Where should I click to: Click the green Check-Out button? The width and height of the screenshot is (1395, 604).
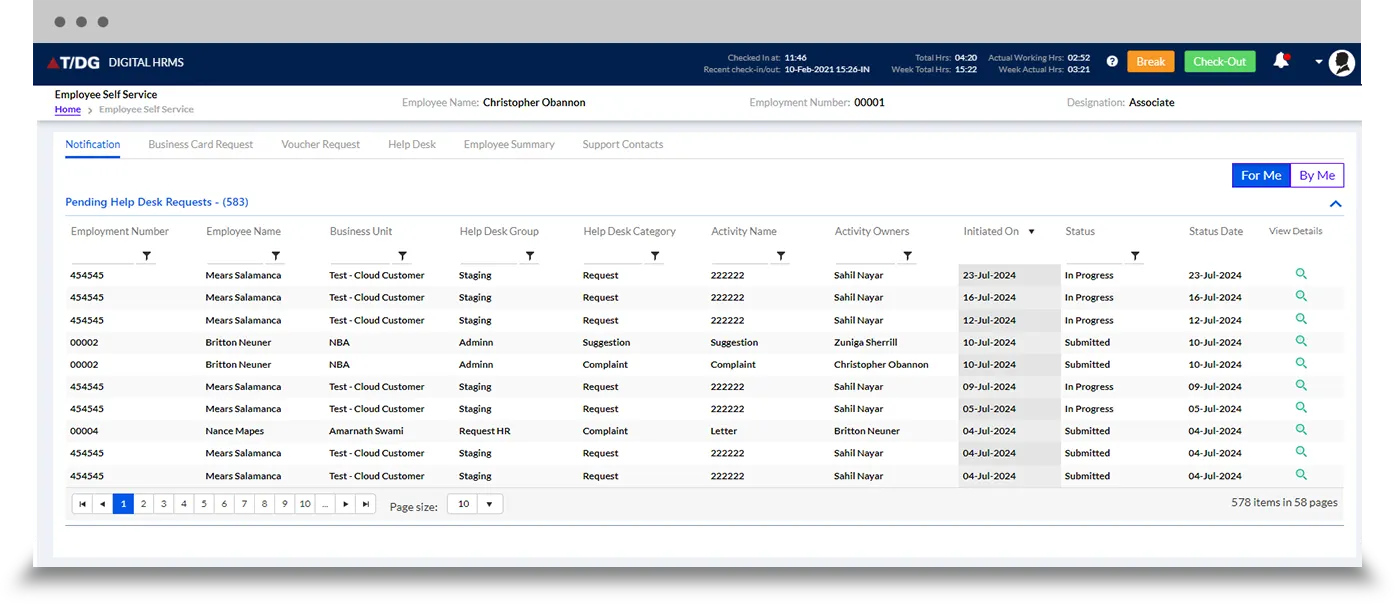tap(1220, 62)
